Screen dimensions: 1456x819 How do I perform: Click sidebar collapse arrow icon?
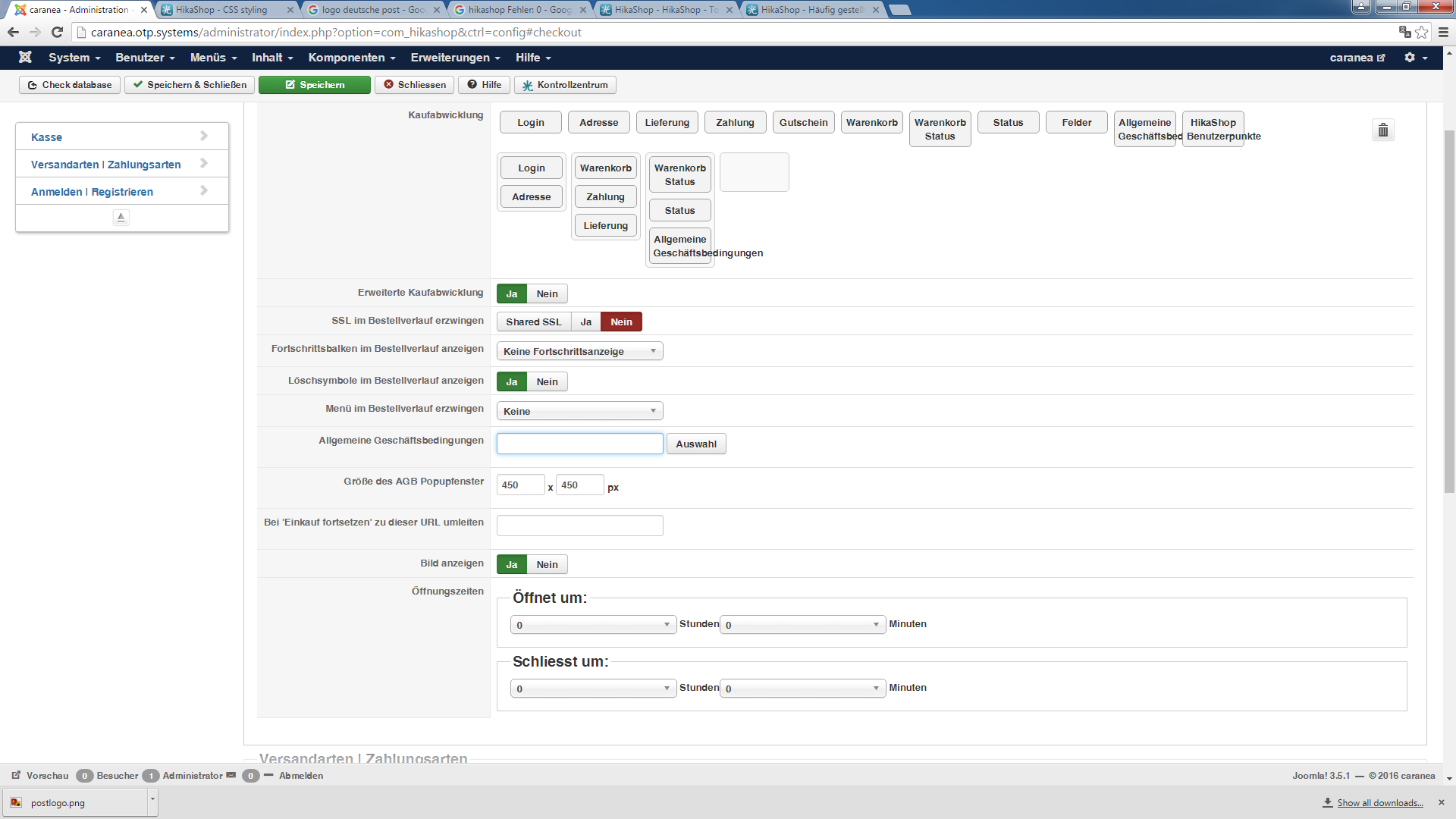tap(121, 218)
